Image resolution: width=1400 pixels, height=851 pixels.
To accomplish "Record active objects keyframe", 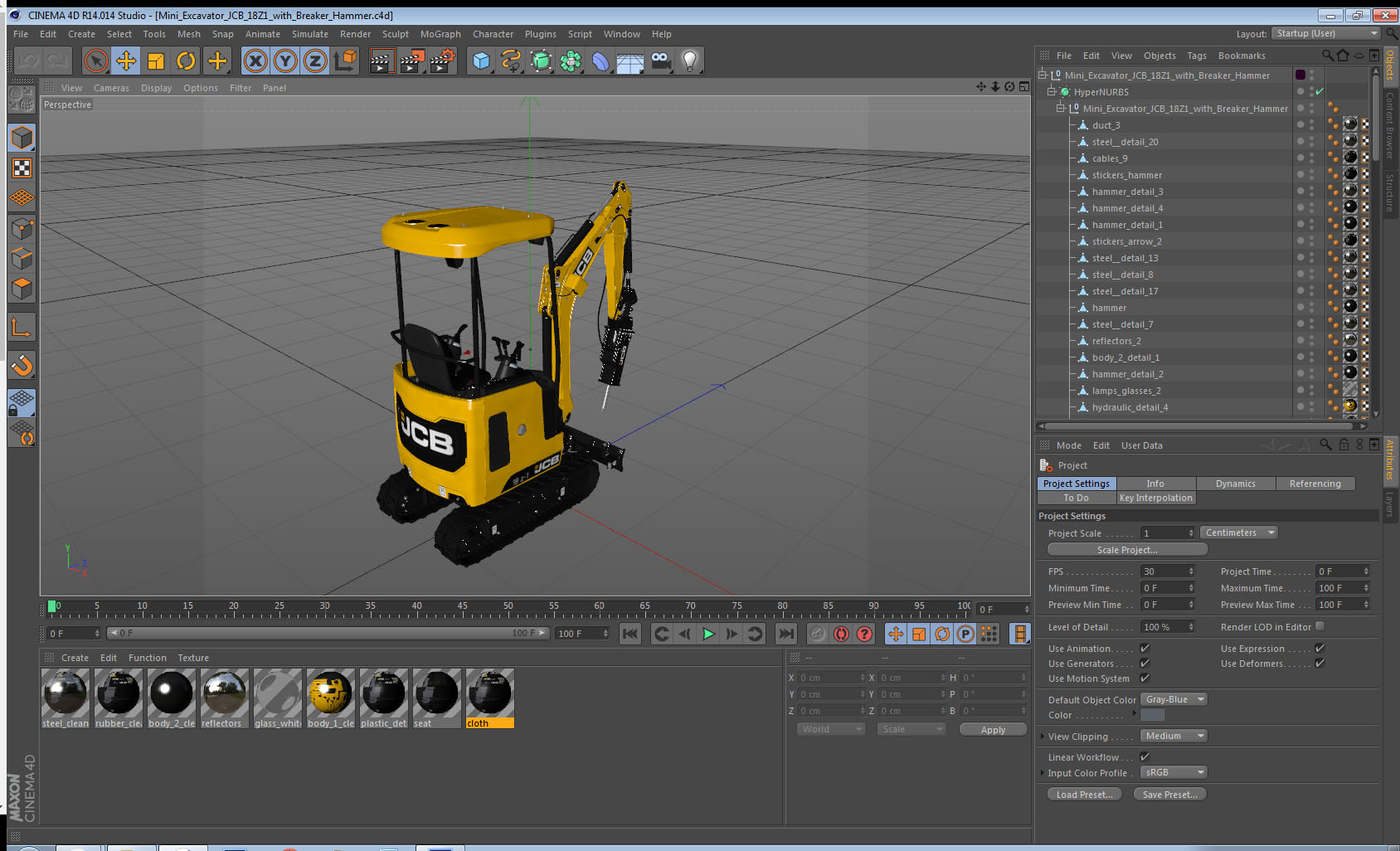I will click(818, 635).
